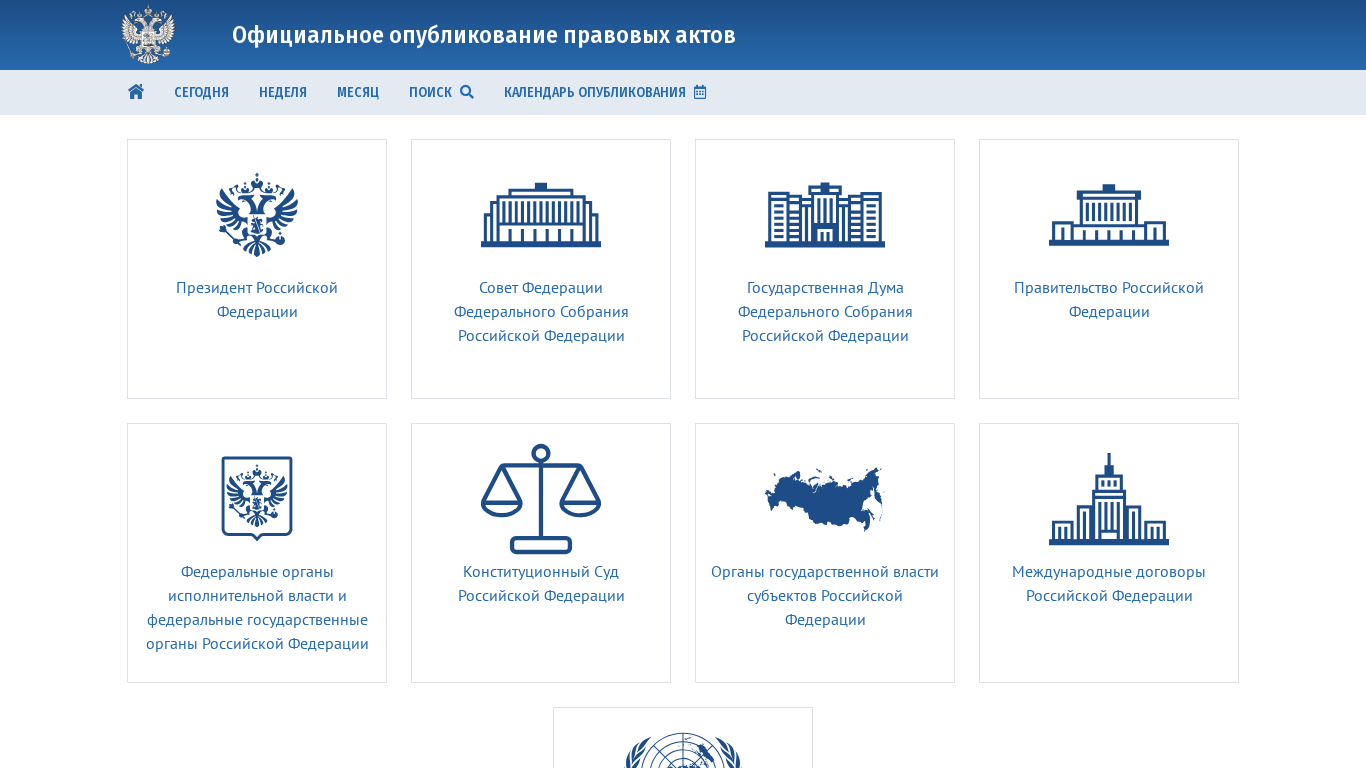Viewport: 1366px width, 768px height.
Task: Click the Russia map icon for regional authorities
Action: click(825, 499)
